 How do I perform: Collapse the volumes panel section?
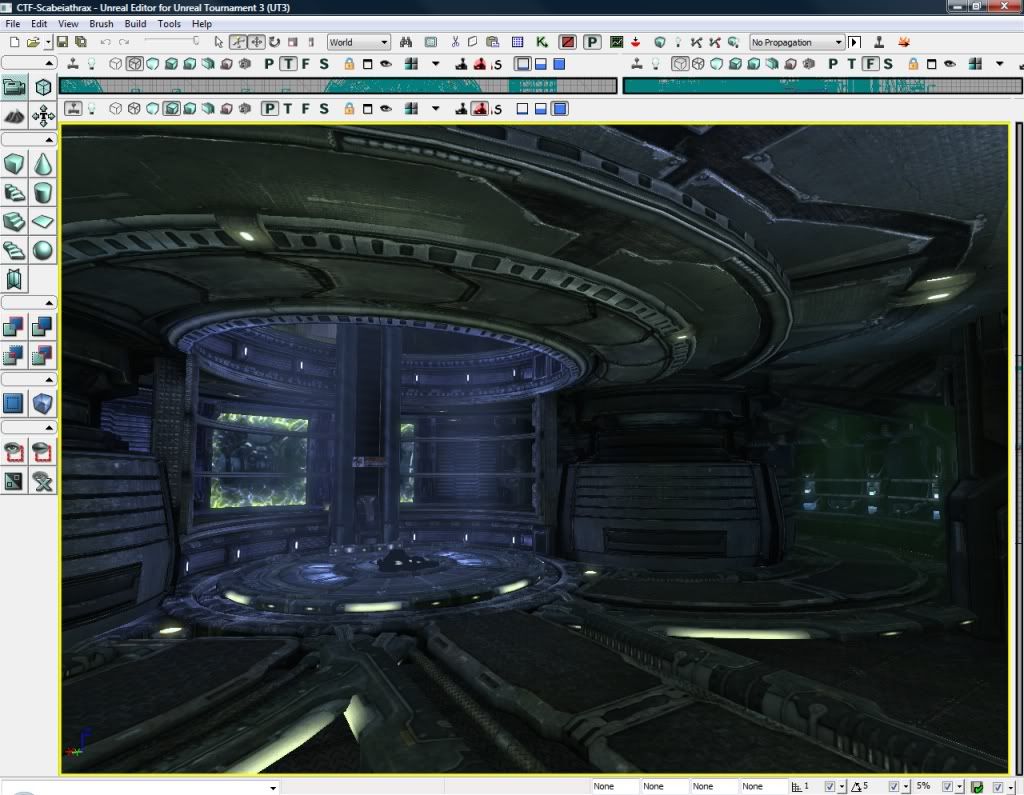pos(29,380)
